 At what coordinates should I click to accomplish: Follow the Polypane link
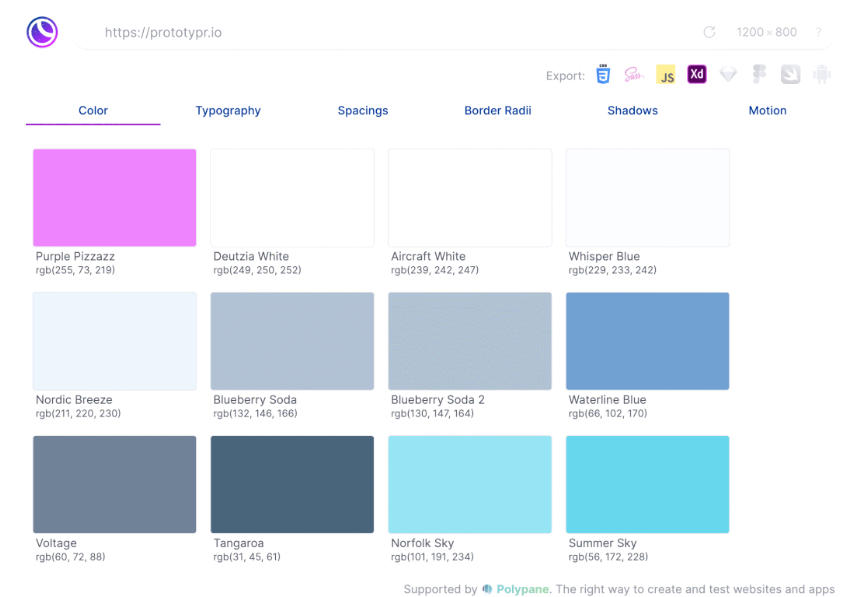(524, 589)
